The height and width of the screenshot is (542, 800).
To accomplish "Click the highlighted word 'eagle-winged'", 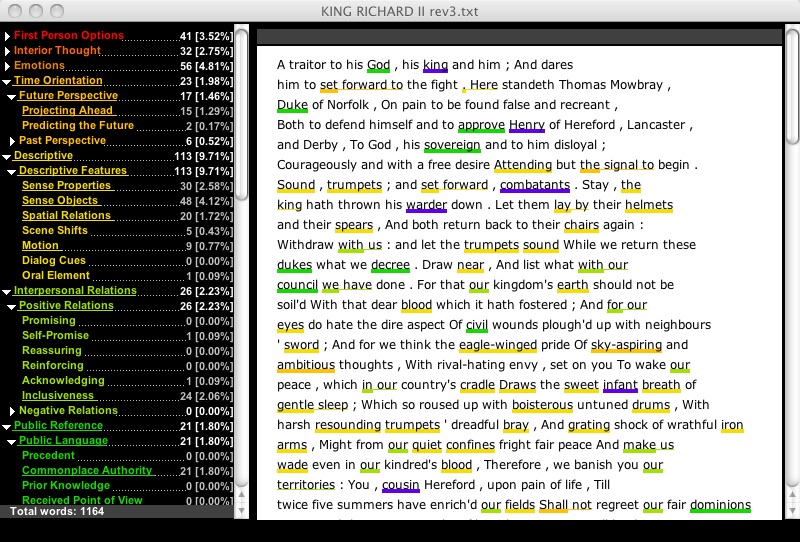I will [x=497, y=345].
